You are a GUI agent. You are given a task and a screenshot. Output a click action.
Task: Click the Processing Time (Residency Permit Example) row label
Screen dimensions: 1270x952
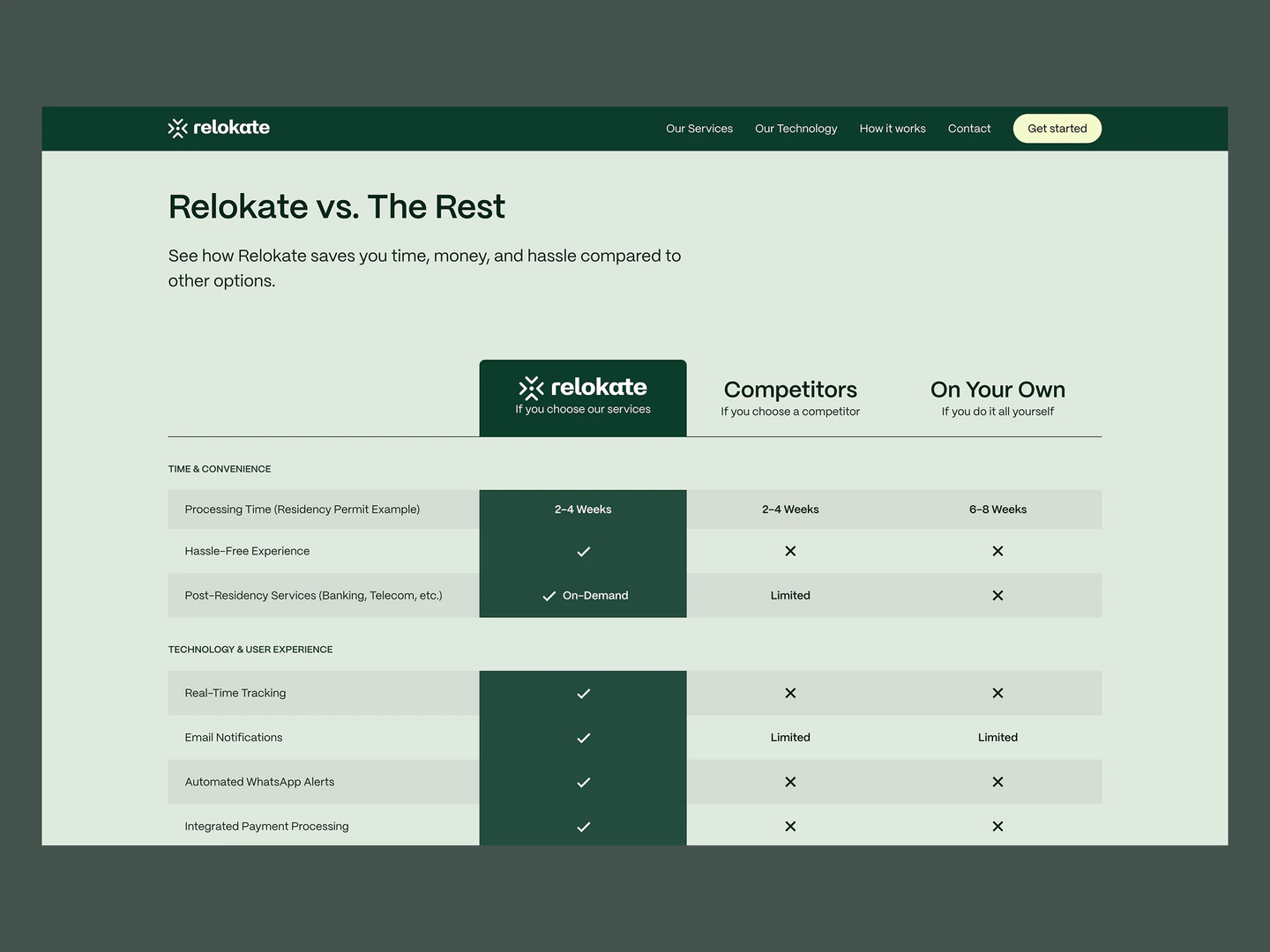click(x=303, y=509)
